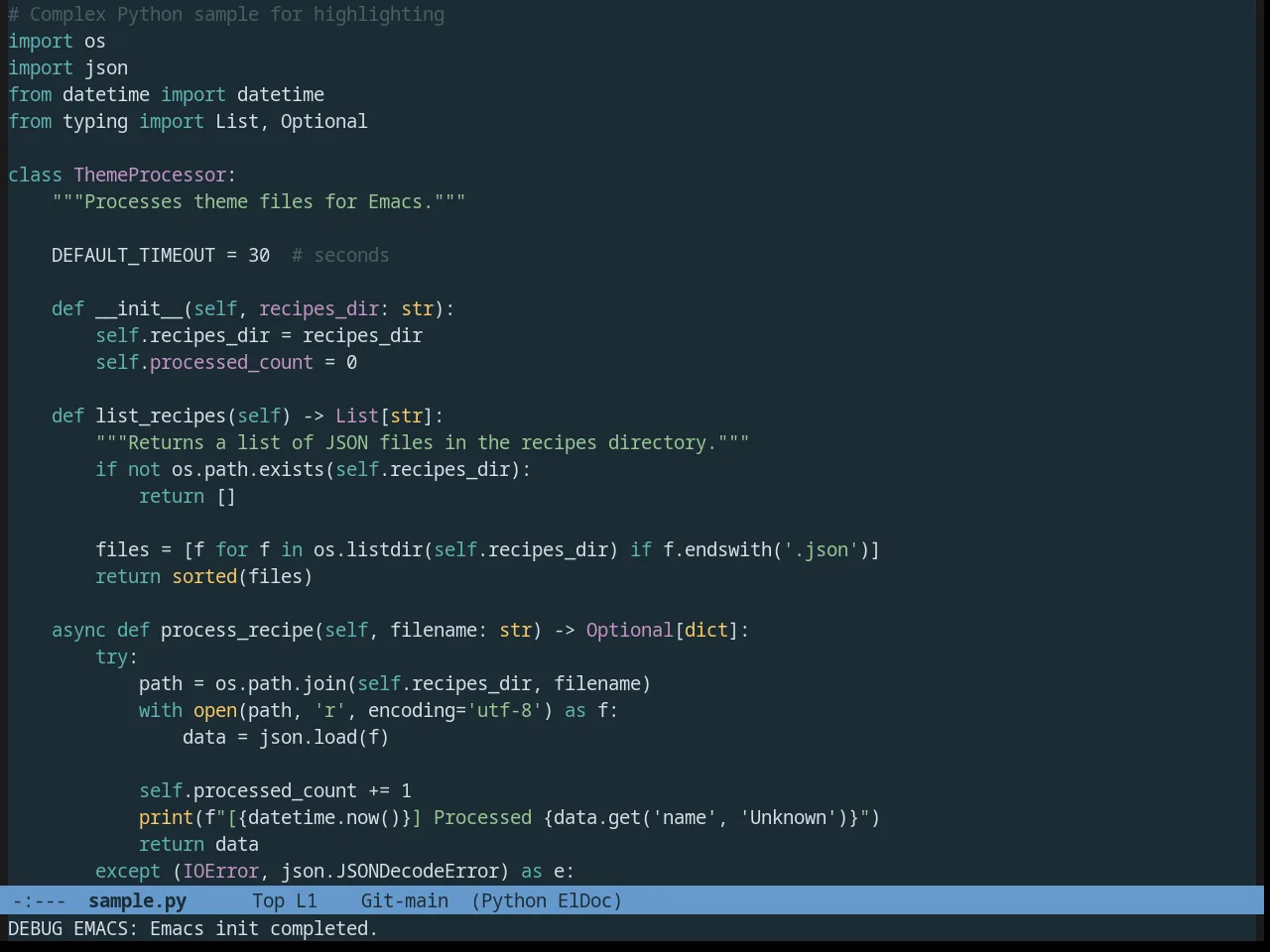Click the echo area message 'Emacs init completed.'
The height and width of the screenshot is (952, 1270).
point(263,928)
